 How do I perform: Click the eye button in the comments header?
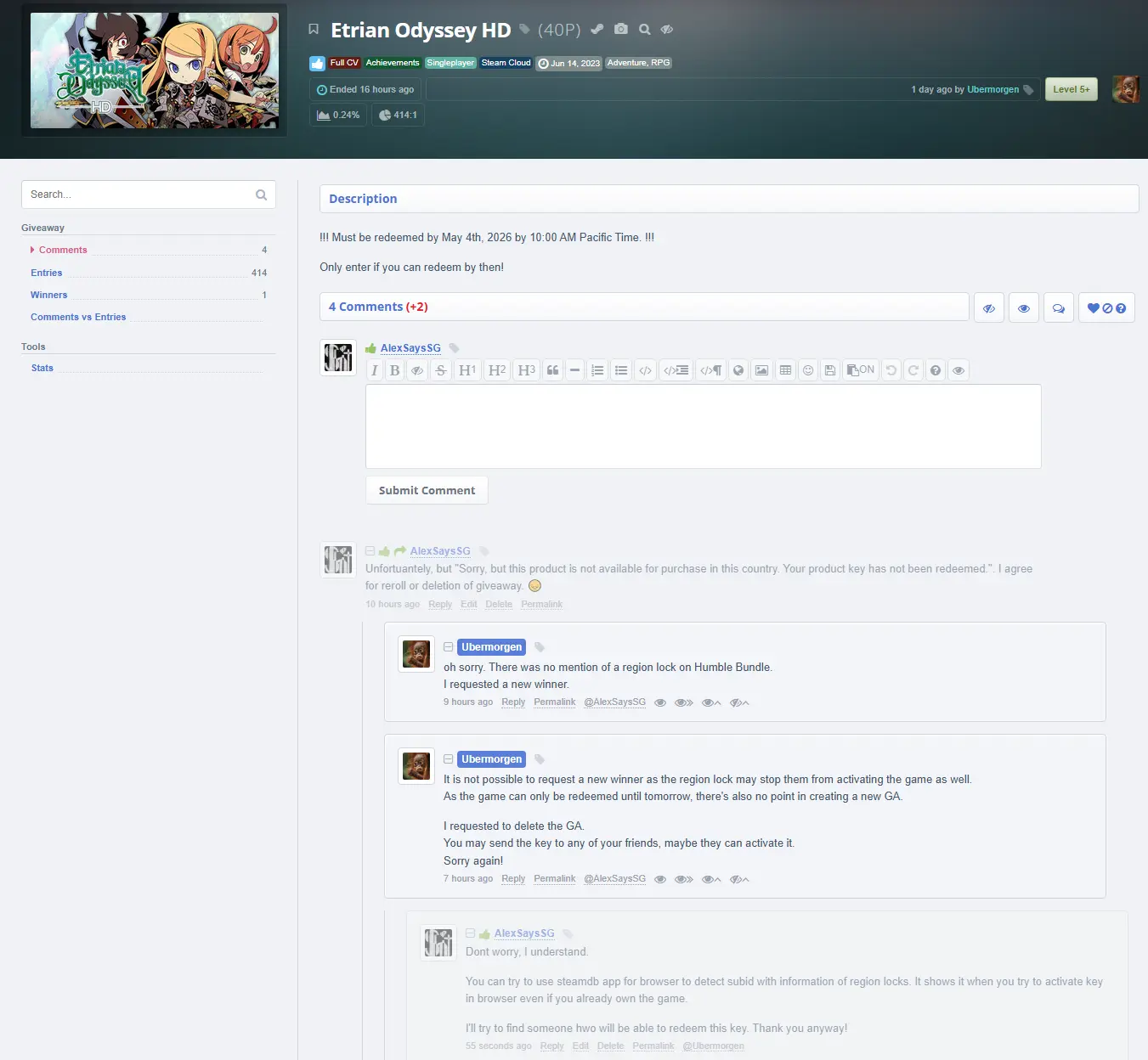point(1024,308)
